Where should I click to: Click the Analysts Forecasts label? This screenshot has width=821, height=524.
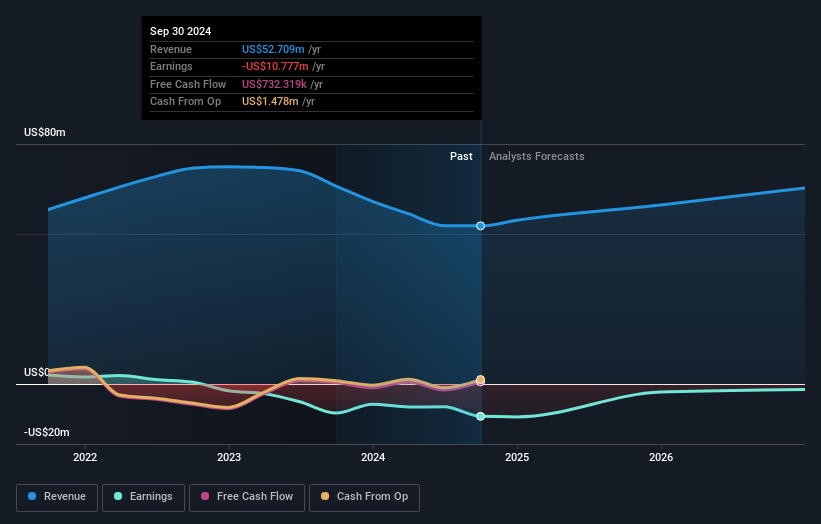tap(537, 156)
